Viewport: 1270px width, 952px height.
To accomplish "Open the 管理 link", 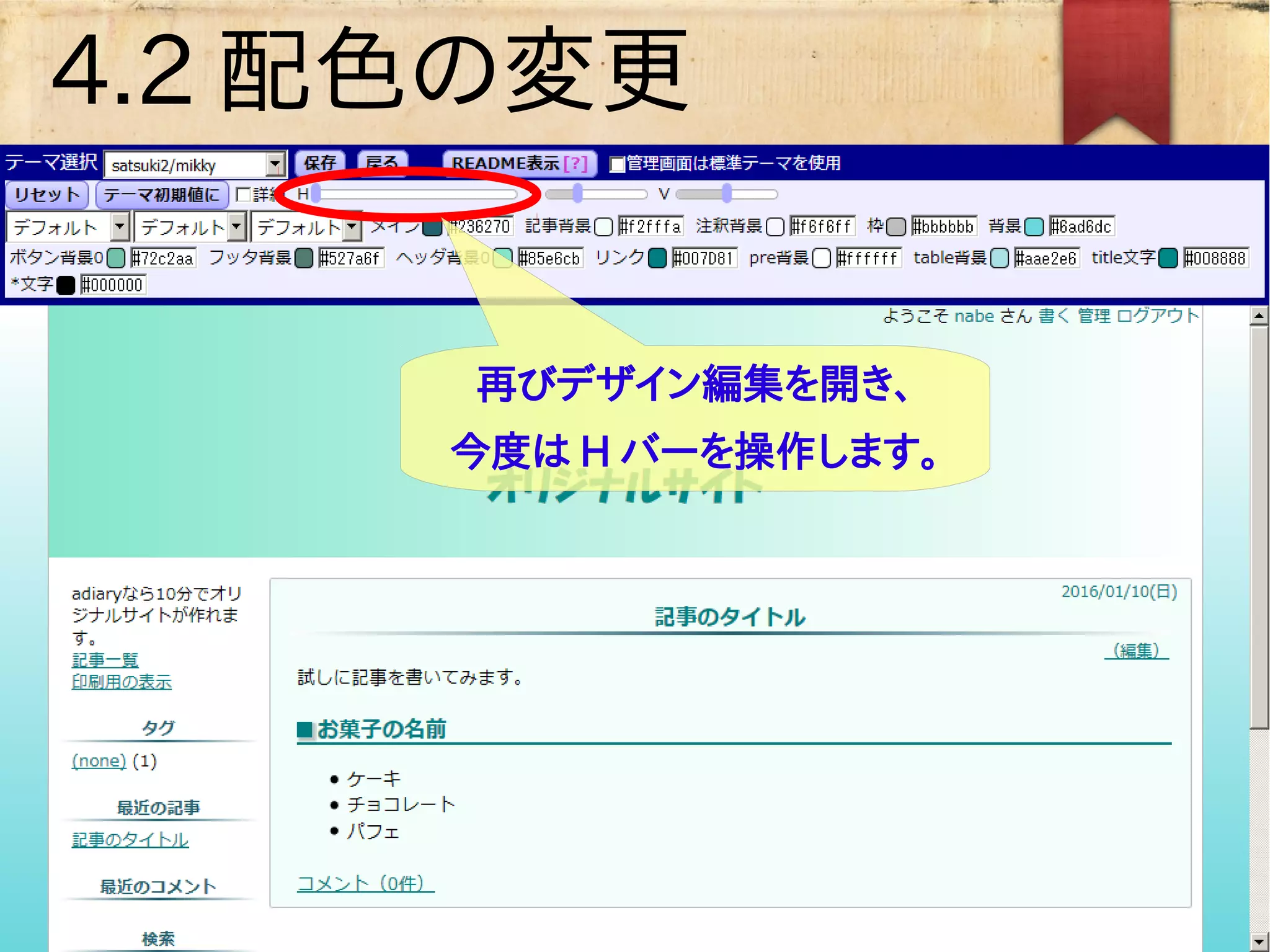I will pos(1095,316).
